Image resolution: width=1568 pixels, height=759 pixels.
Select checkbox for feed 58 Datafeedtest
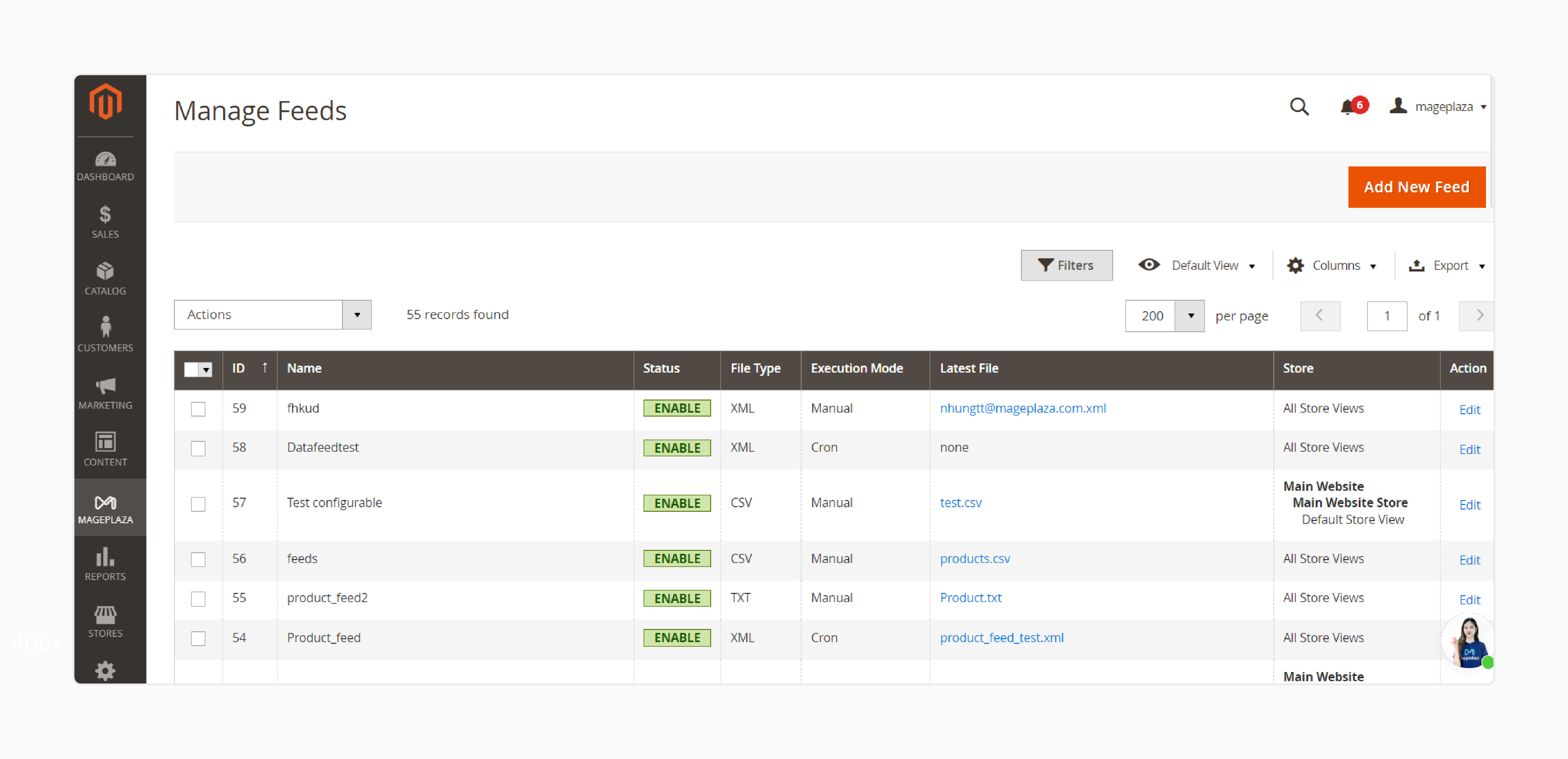(x=198, y=448)
